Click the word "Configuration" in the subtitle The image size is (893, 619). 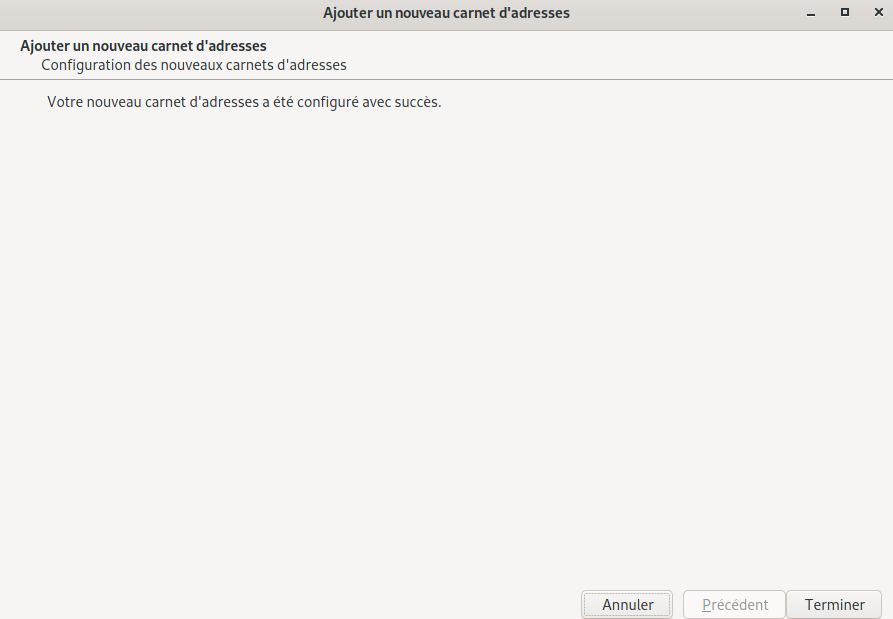pyautogui.click(x=85, y=65)
